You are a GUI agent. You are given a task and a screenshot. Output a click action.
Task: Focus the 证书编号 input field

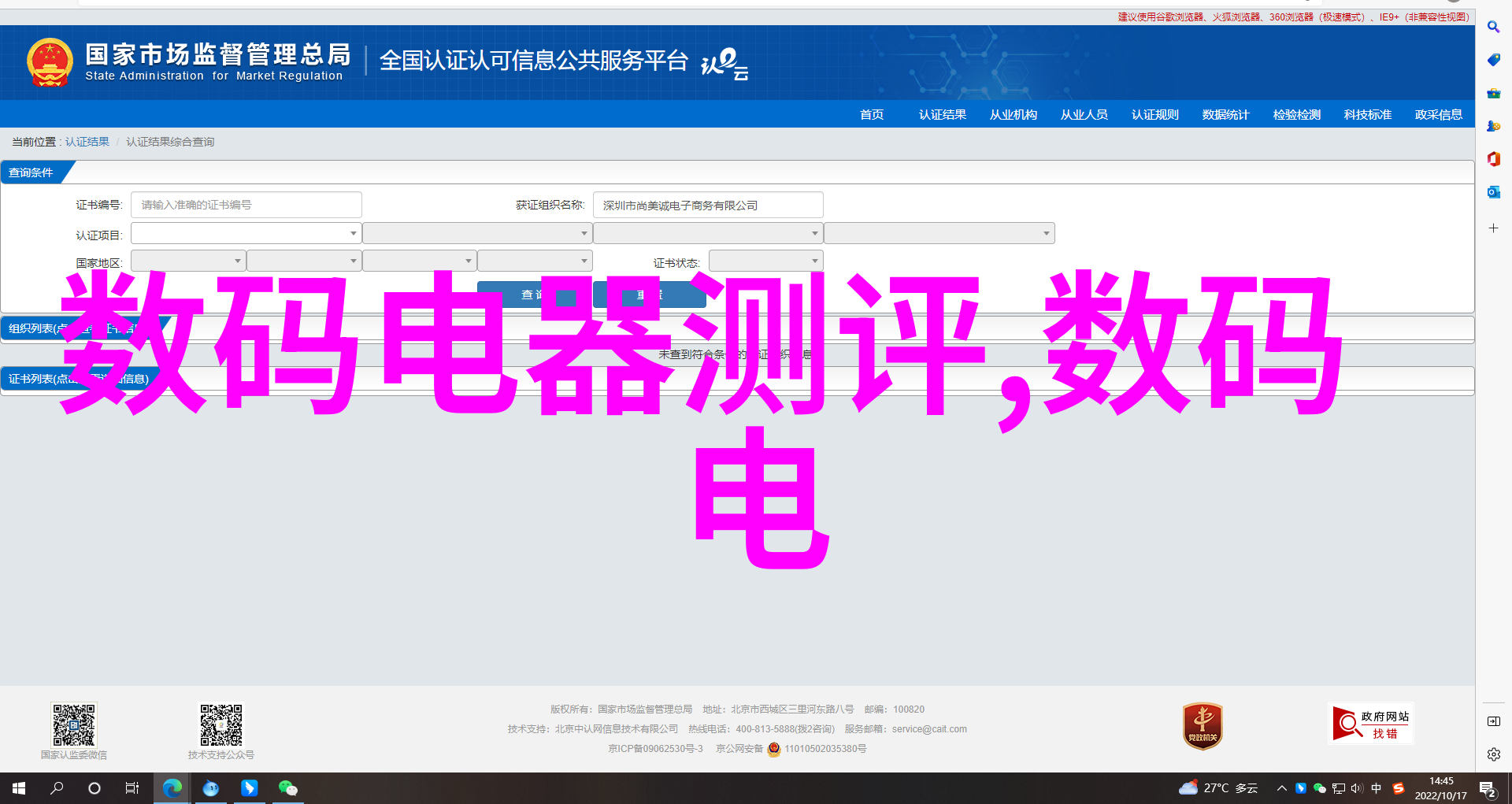[x=246, y=205]
